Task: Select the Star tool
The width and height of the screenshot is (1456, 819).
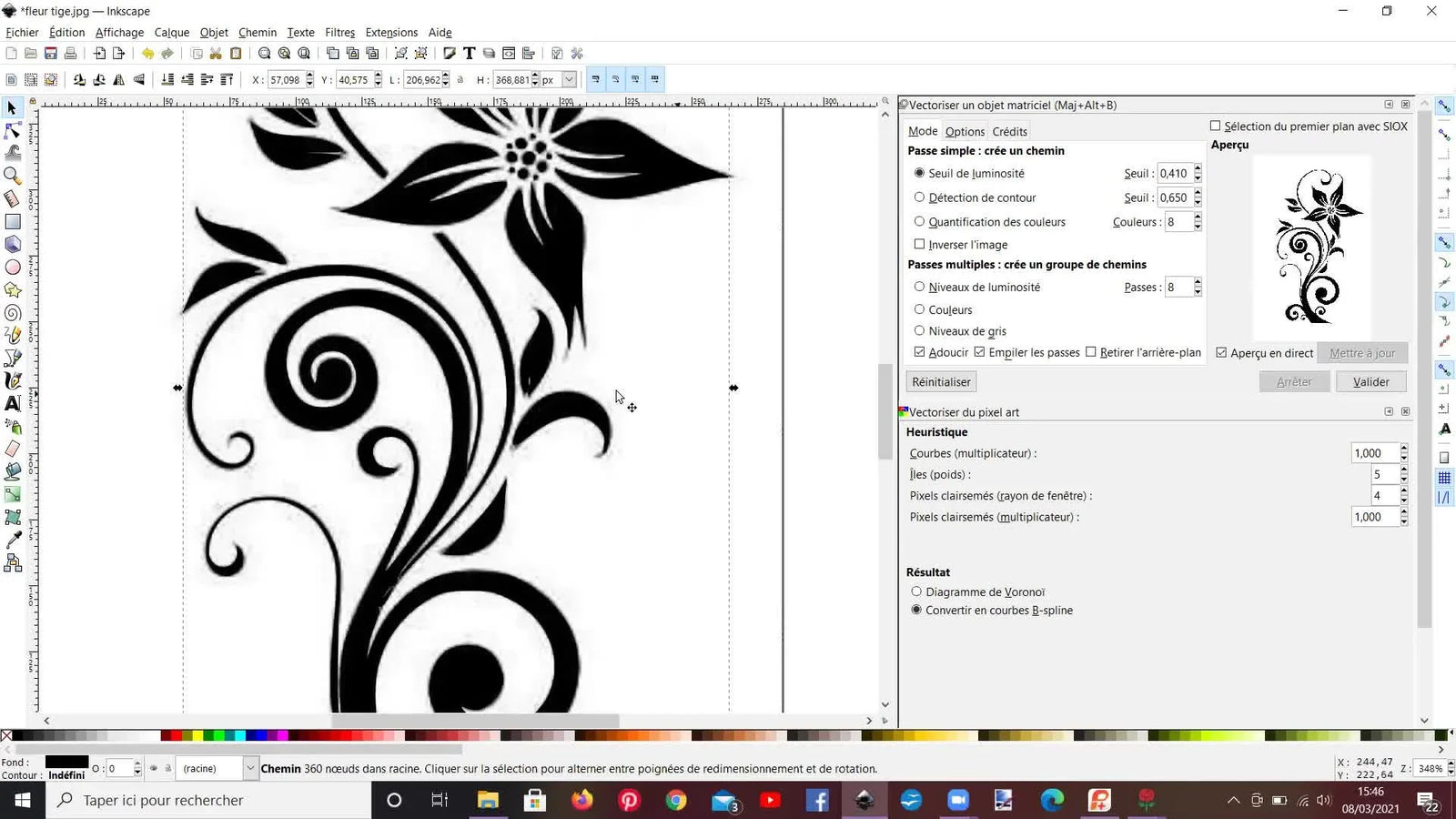Action: tap(13, 289)
